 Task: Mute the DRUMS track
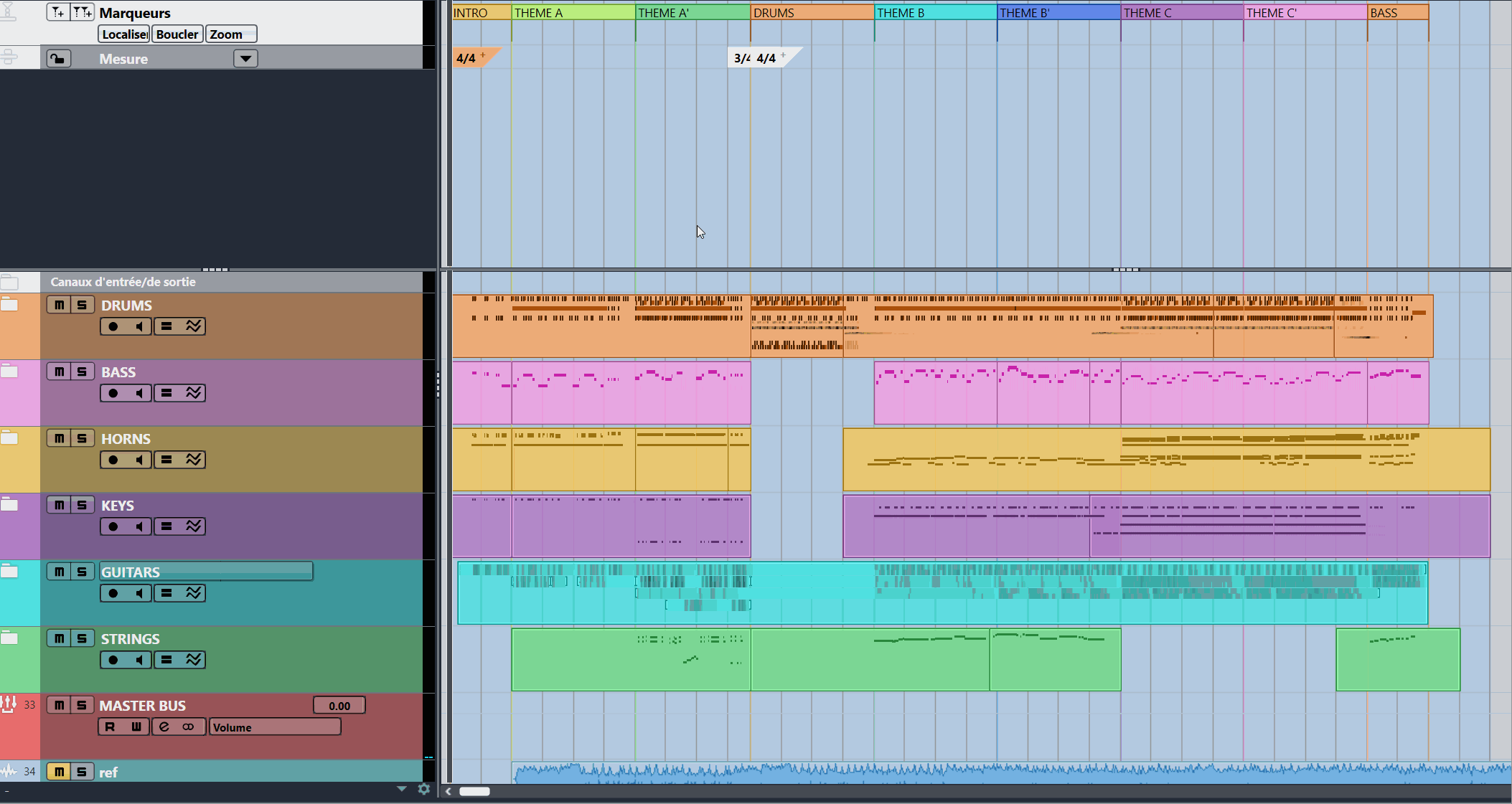point(59,304)
